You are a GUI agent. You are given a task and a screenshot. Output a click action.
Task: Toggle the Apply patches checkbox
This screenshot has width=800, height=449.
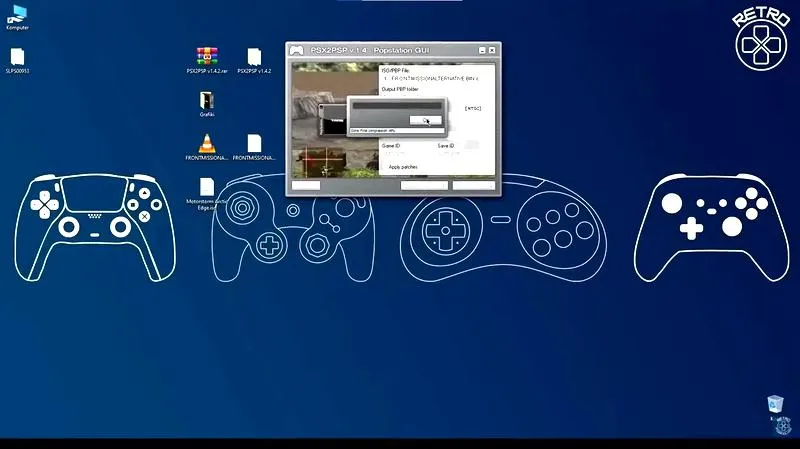point(385,167)
